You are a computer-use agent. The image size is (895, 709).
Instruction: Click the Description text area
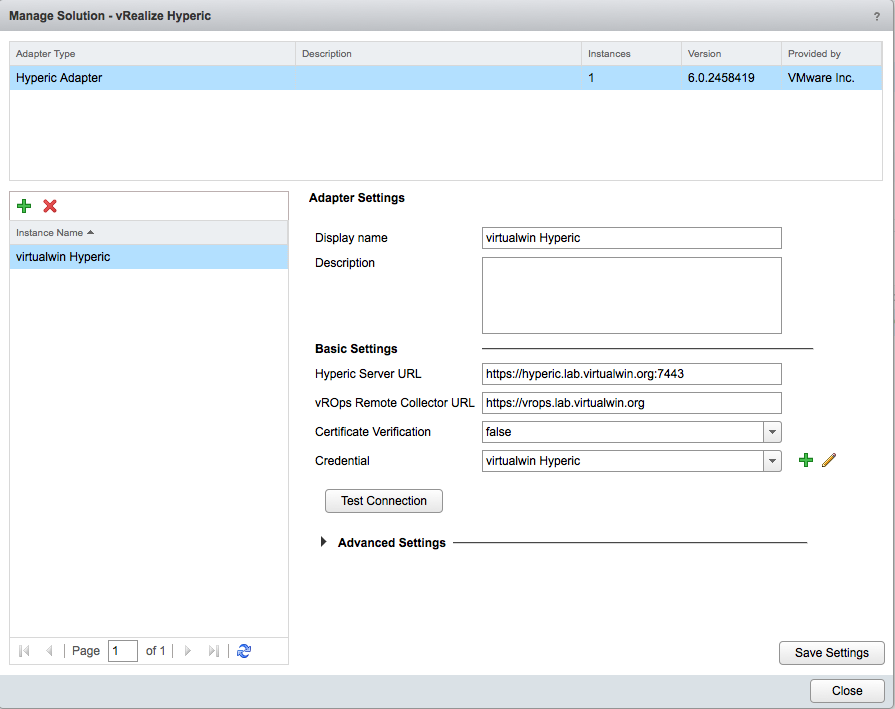click(632, 295)
